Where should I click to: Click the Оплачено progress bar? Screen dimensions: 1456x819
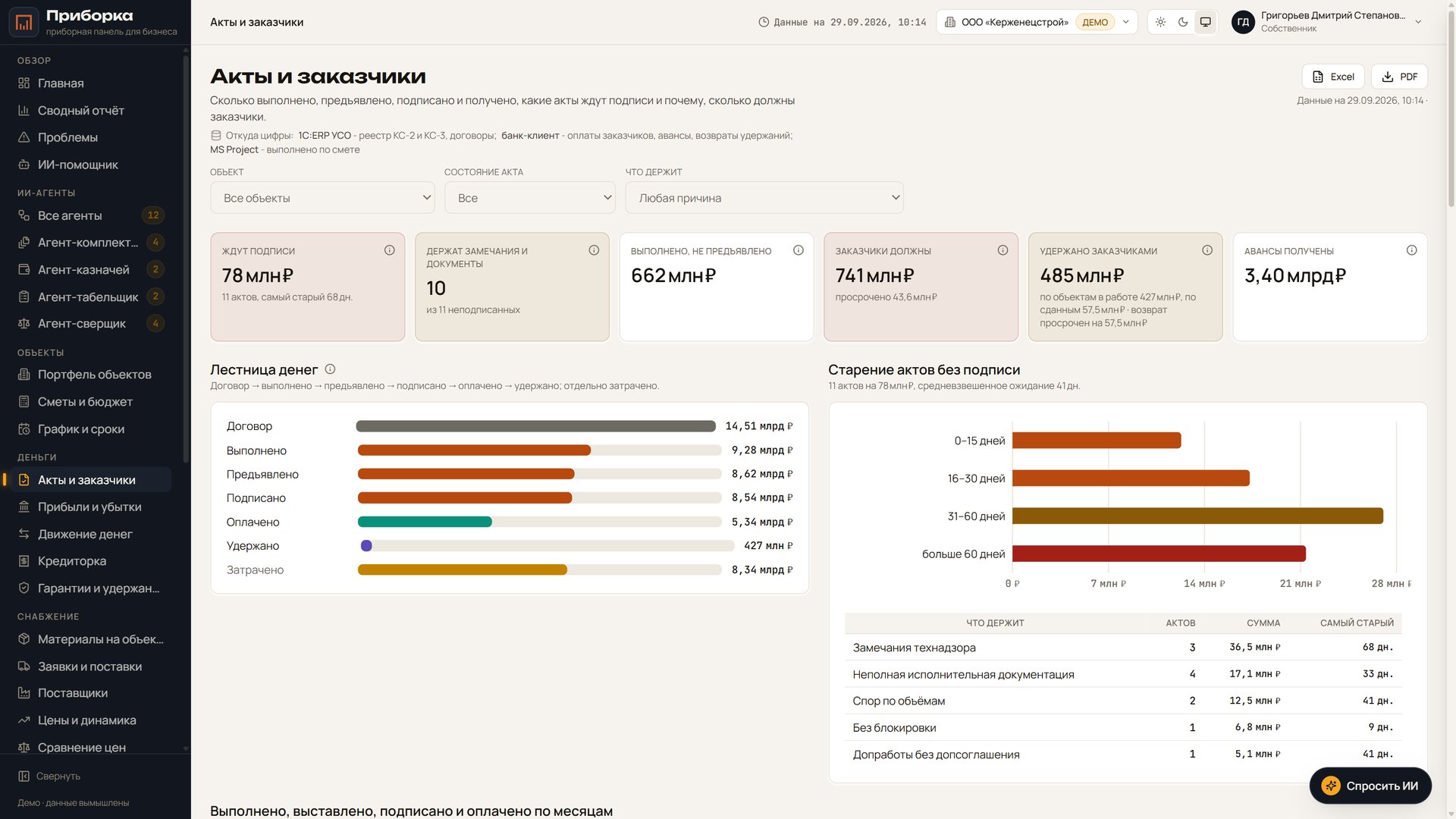539,522
